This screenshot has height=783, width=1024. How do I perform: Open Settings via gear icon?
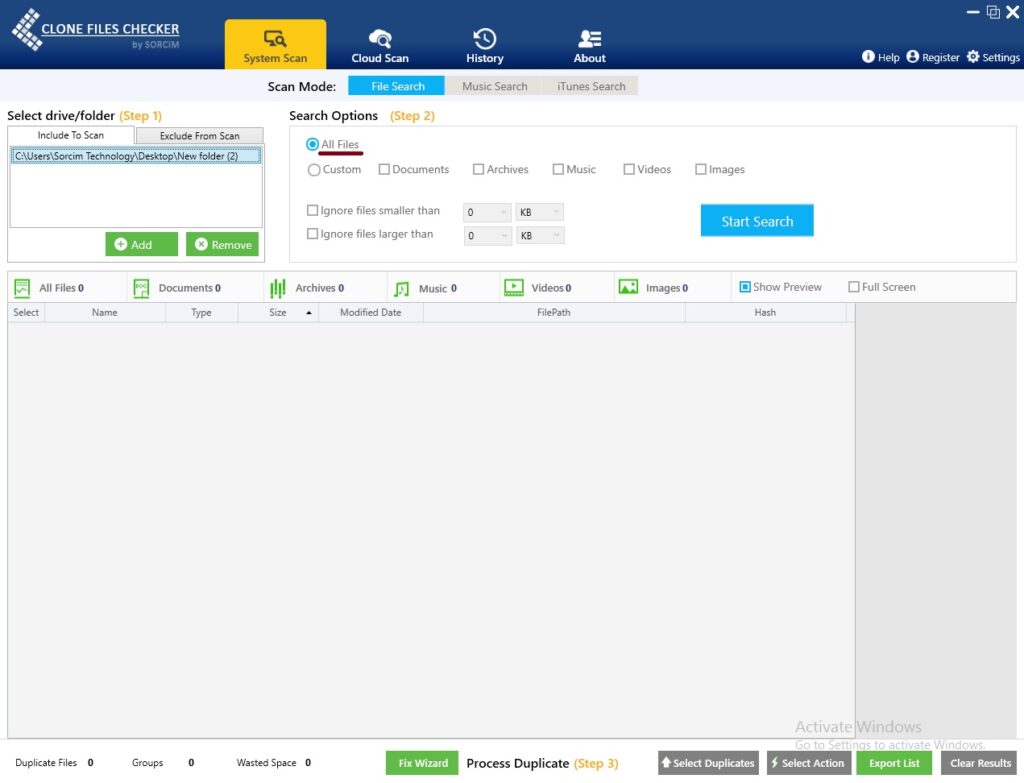tap(973, 57)
